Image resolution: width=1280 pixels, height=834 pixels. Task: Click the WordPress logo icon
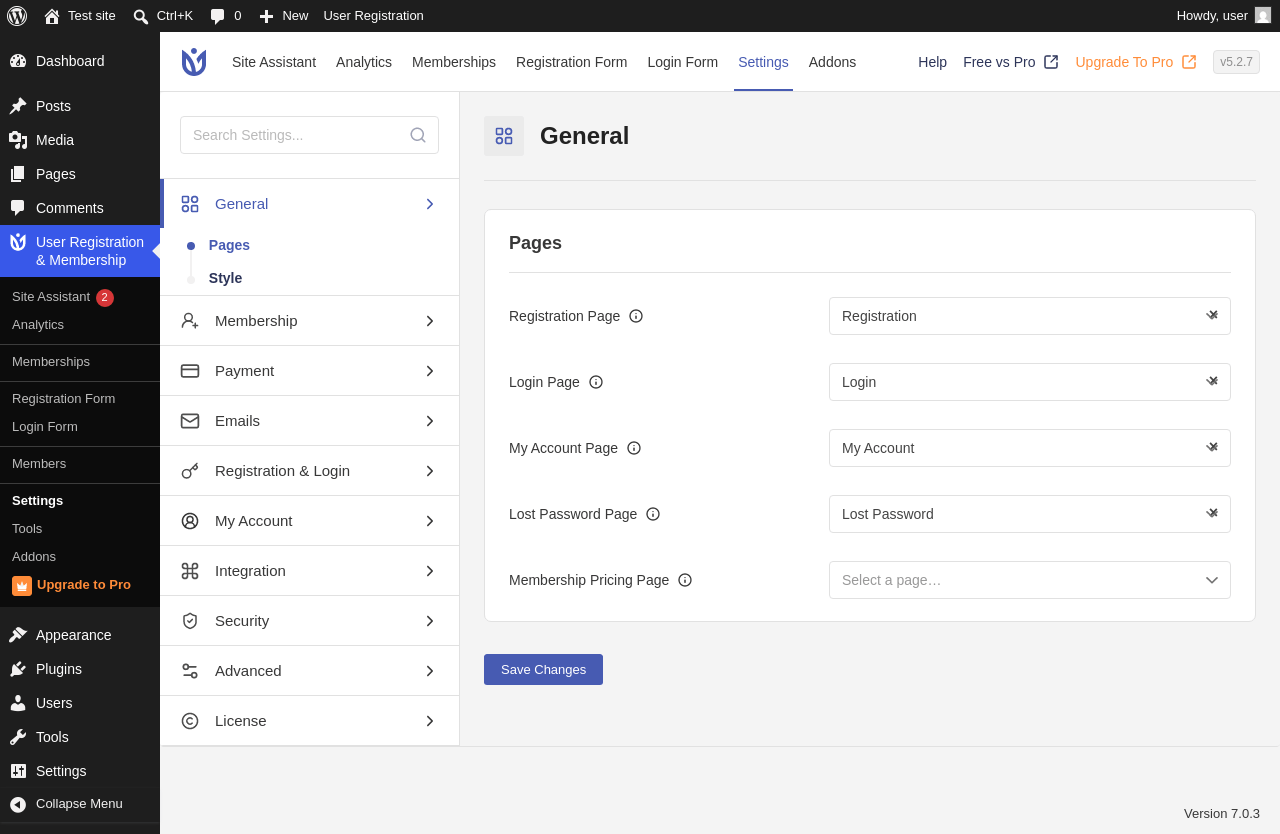pos(17,16)
